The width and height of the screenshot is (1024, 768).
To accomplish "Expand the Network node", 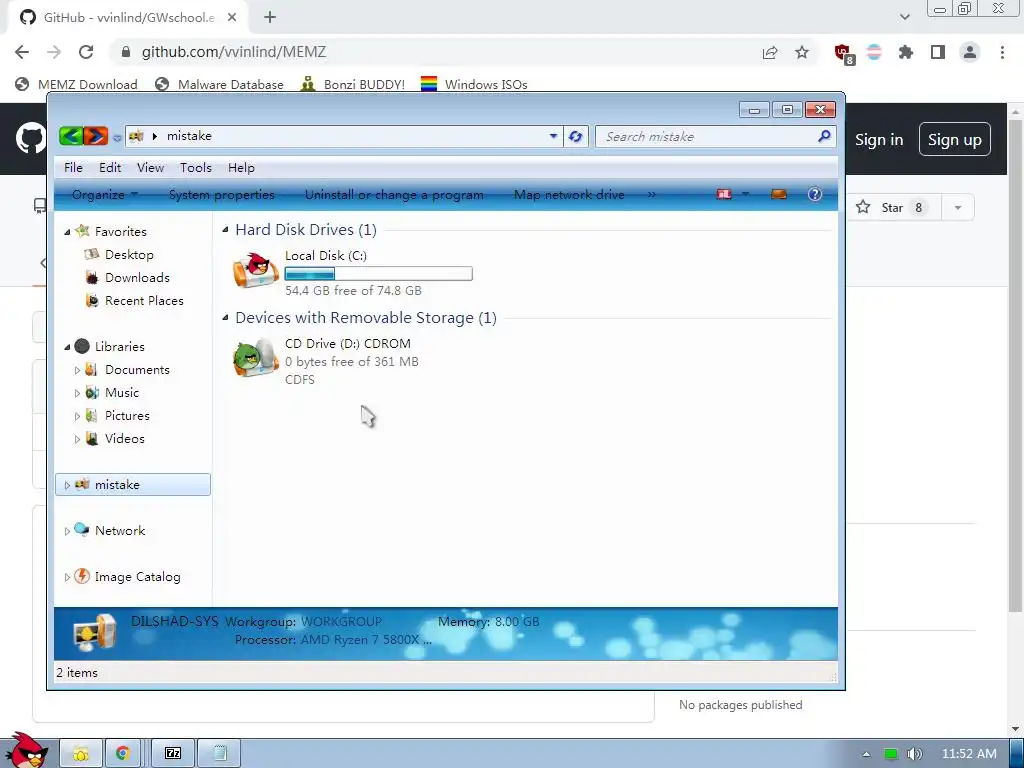I will (67, 532).
